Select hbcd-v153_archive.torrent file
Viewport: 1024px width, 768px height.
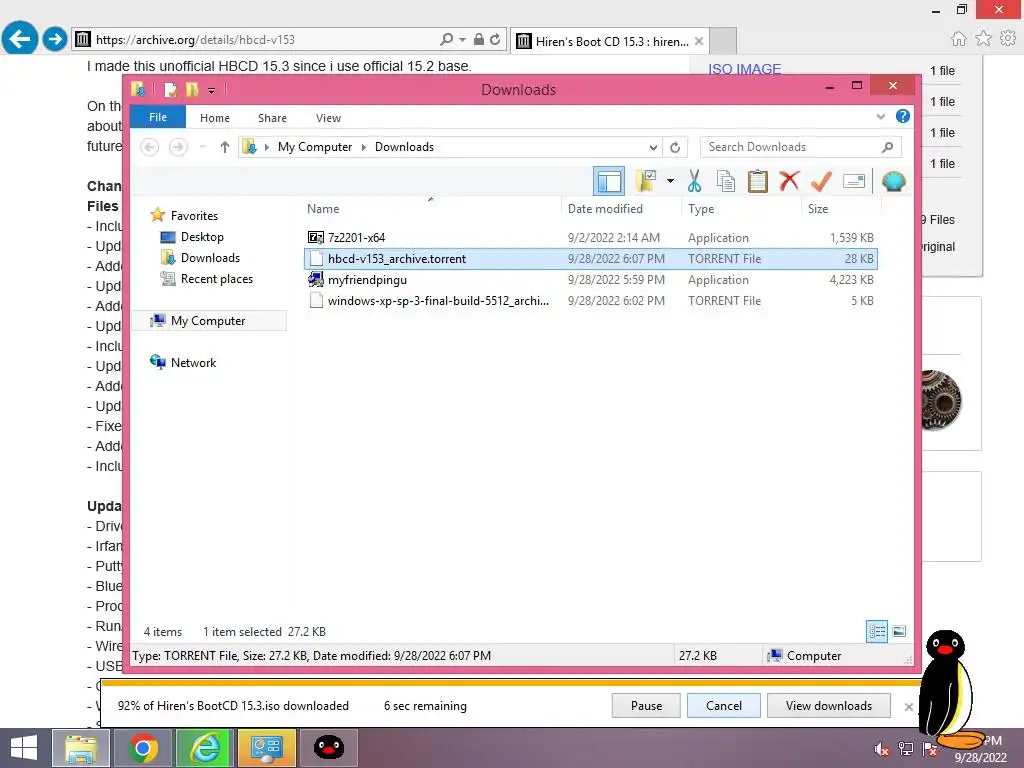[591, 259]
